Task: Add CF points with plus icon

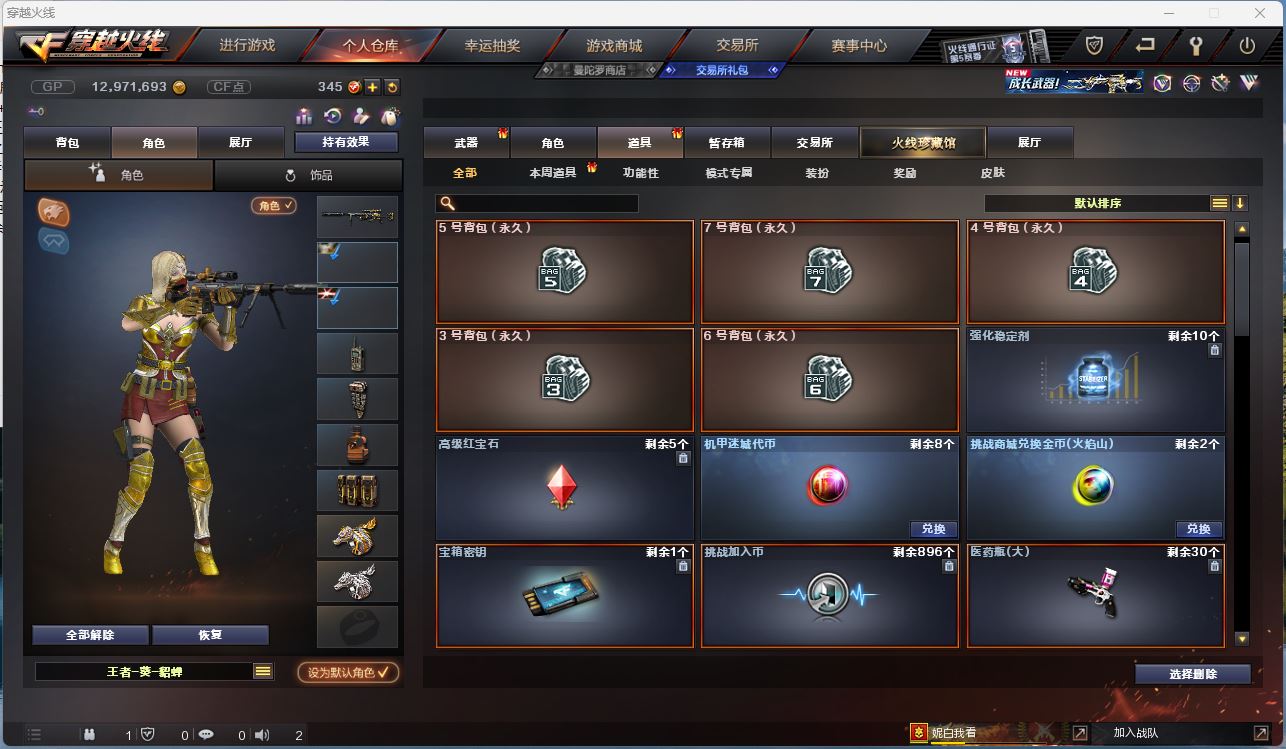Action: [x=372, y=87]
